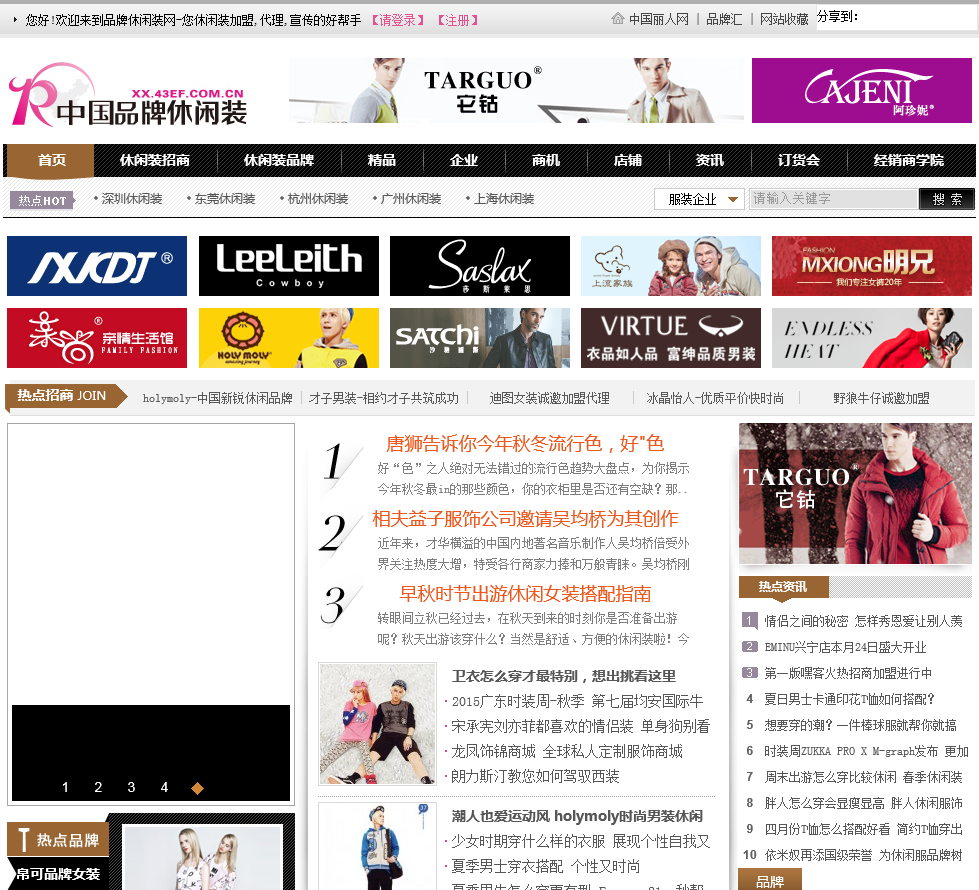Open the 休闲装品牌 navigation item
Viewport: 979px width, 890px height.
click(278, 160)
